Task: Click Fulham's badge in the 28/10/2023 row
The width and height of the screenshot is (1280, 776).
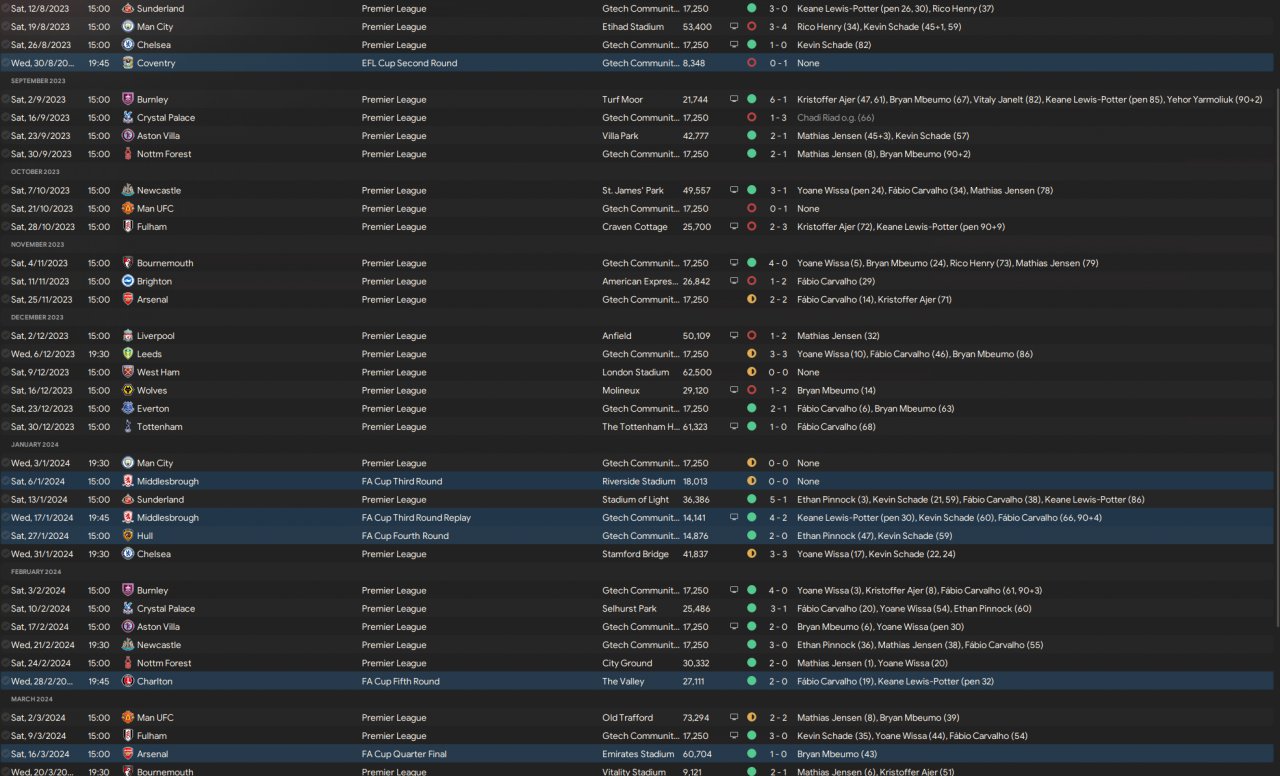Action: pyautogui.click(x=127, y=227)
